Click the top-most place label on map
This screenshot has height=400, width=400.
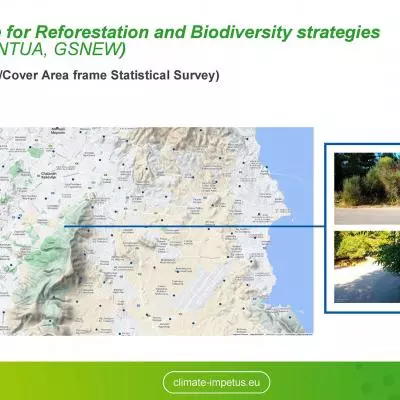coord(58,130)
